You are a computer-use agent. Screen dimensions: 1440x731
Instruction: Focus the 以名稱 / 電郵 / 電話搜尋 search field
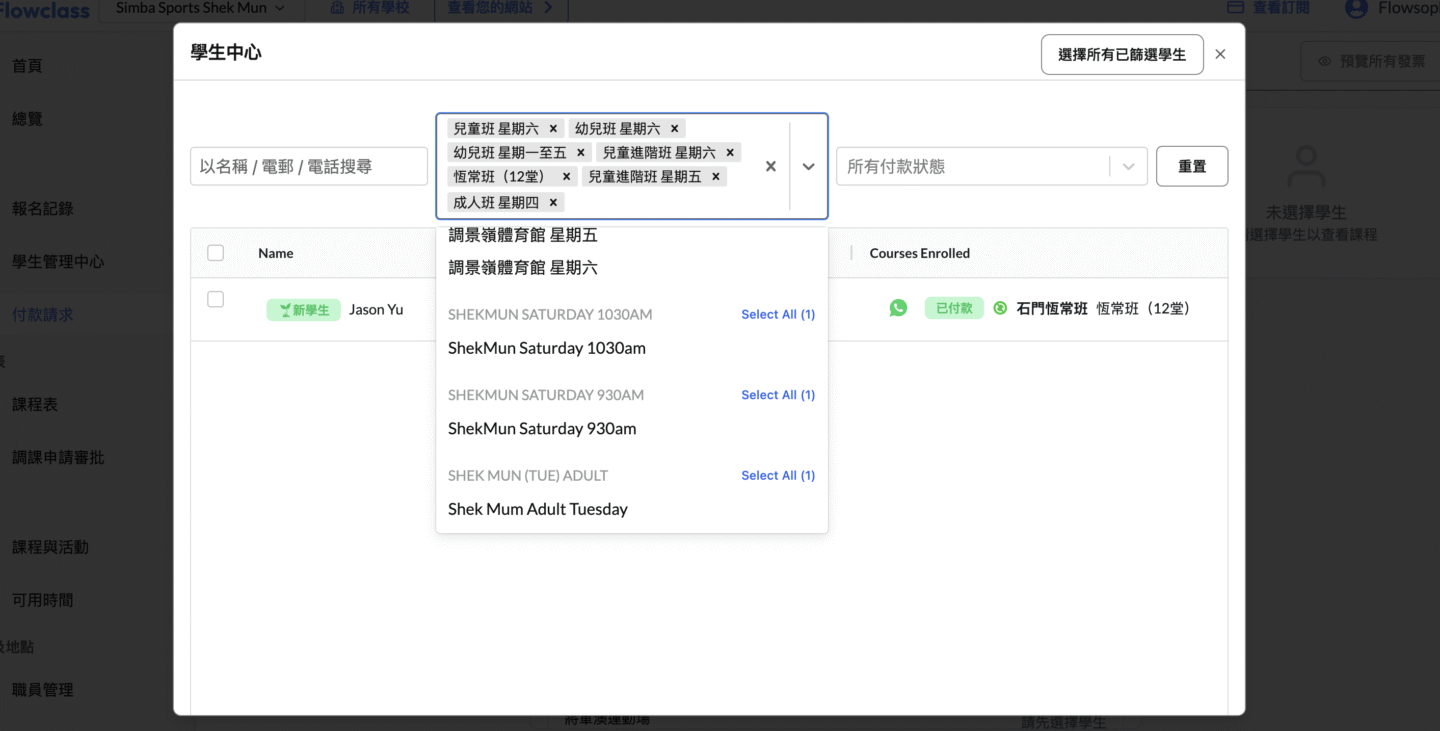pyautogui.click(x=308, y=167)
